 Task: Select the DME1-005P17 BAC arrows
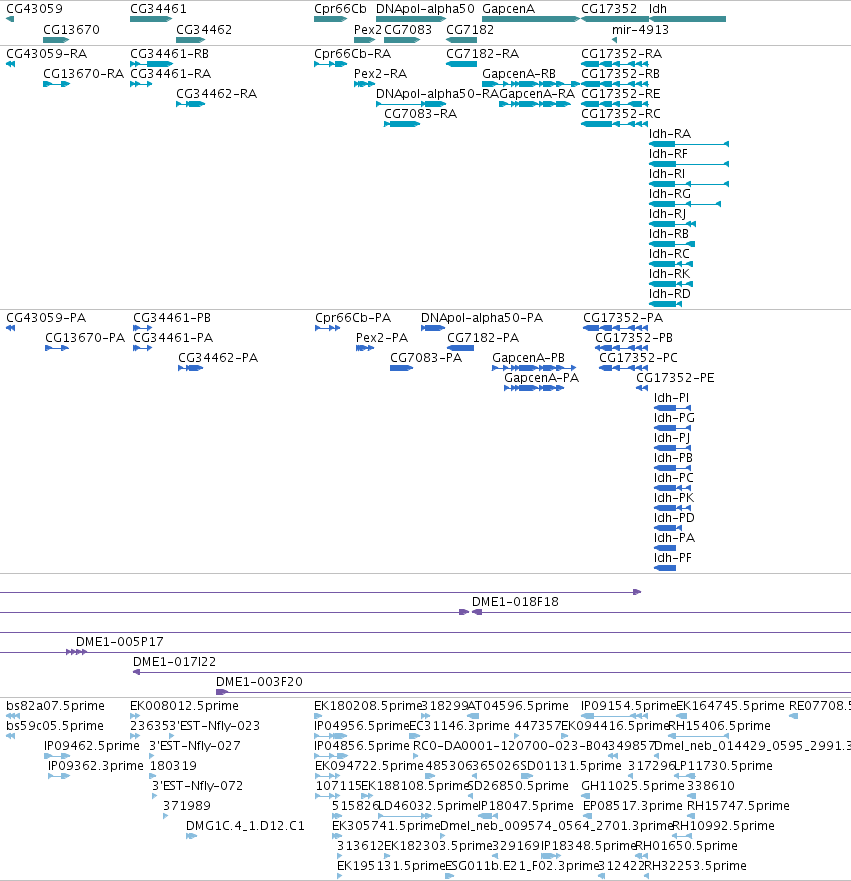pos(76,652)
